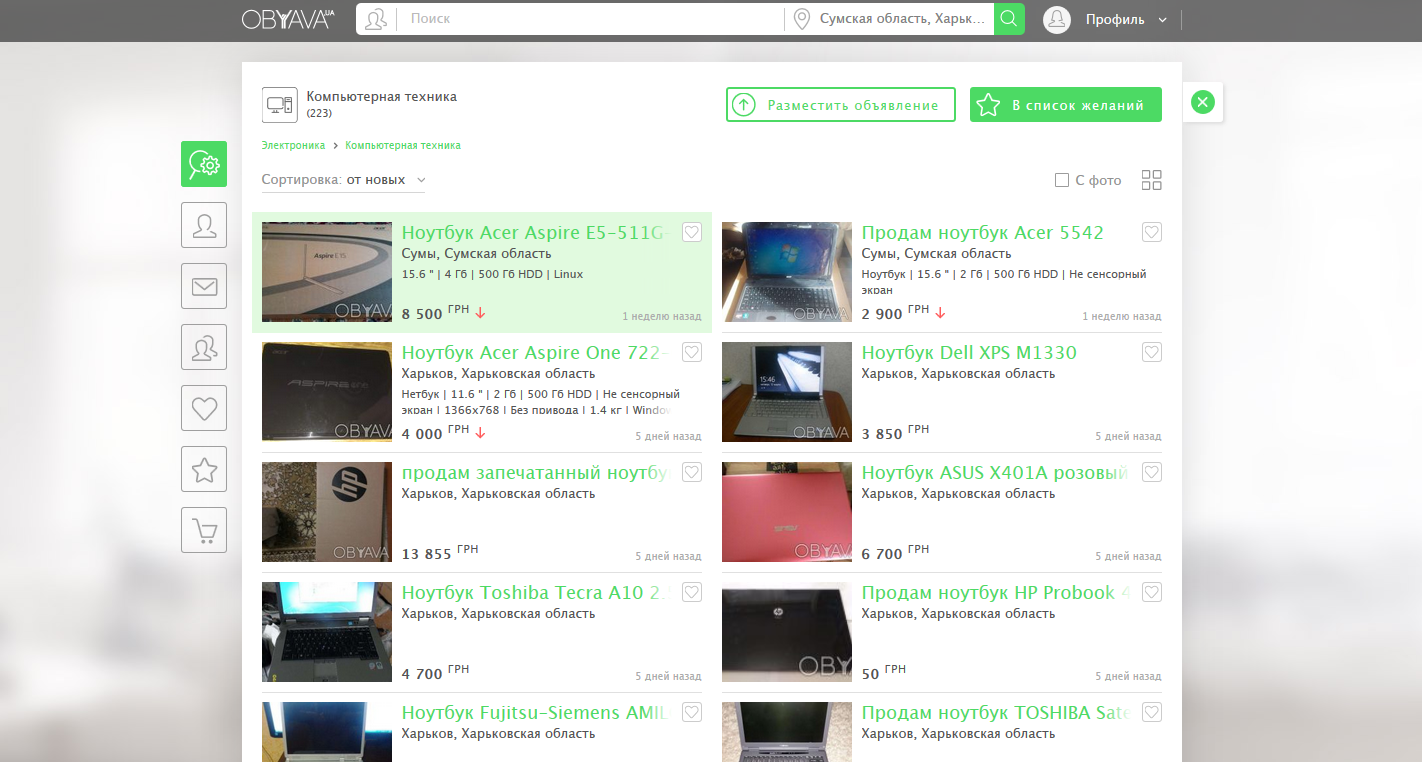Switch to grid view layout icon
The image size is (1422, 762).
tap(1151, 180)
